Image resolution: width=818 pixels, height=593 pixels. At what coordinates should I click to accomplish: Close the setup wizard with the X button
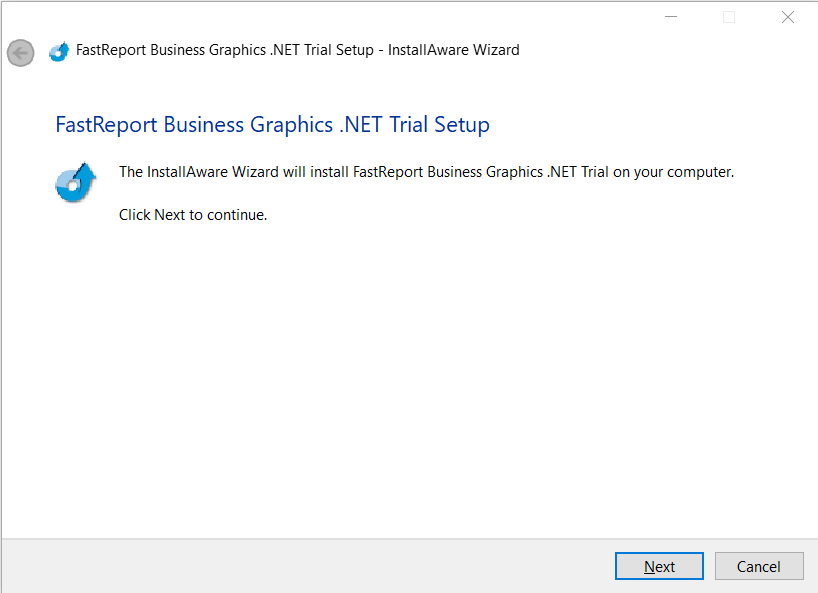pyautogui.click(x=787, y=16)
